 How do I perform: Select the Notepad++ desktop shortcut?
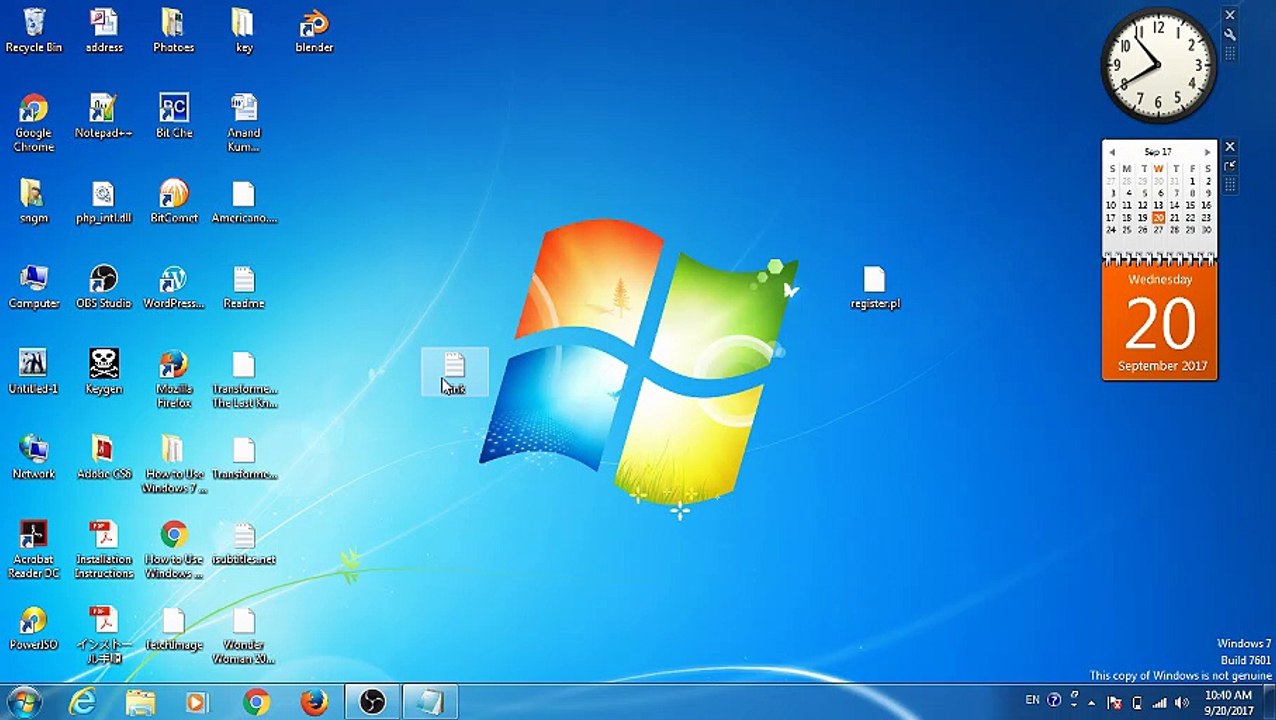[x=103, y=116]
